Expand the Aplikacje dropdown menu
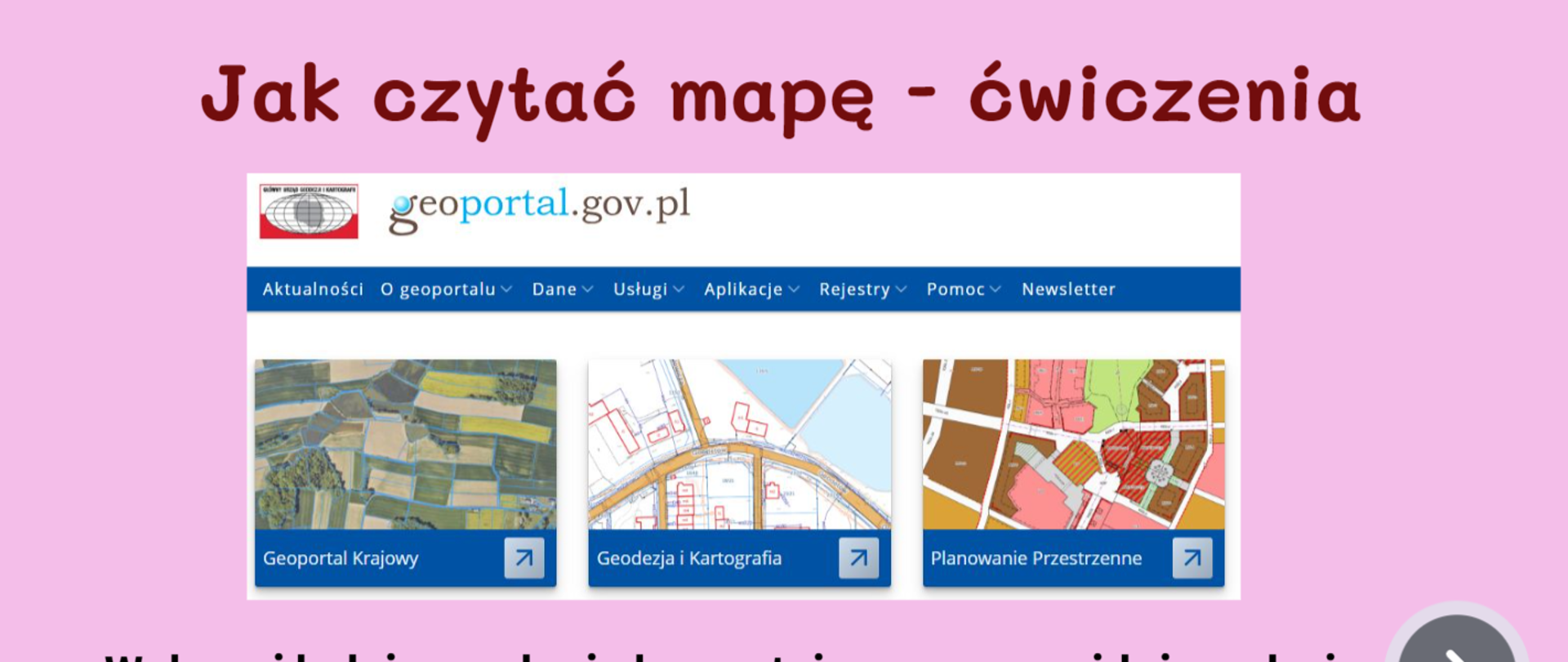This screenshot has height=662, width=1568. (x=751, y=289)
